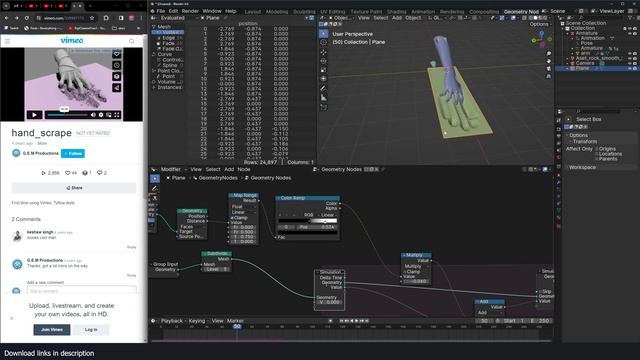Select the Select Box tool in viewport
This screenshot has height=360, width=640.
(323, 33)
